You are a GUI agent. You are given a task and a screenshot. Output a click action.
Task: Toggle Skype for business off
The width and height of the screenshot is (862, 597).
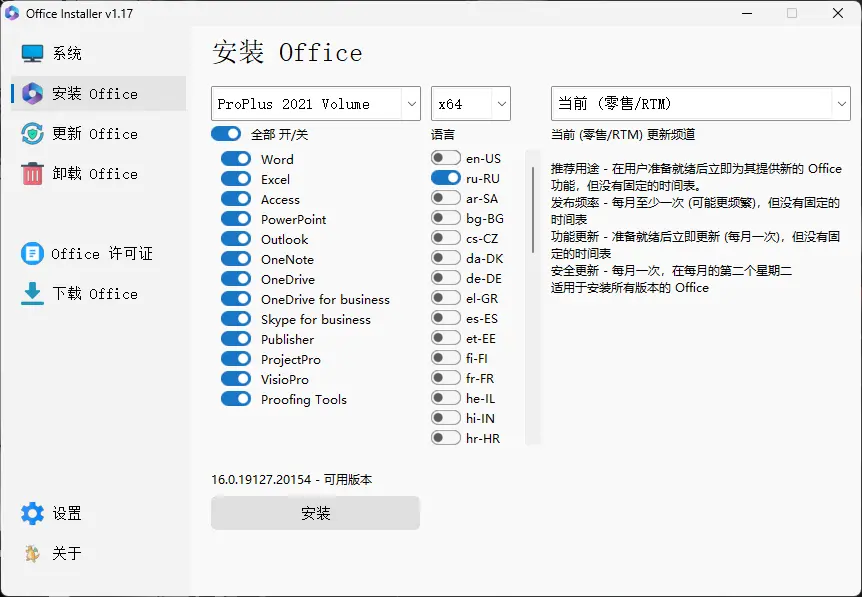[236, 319]
